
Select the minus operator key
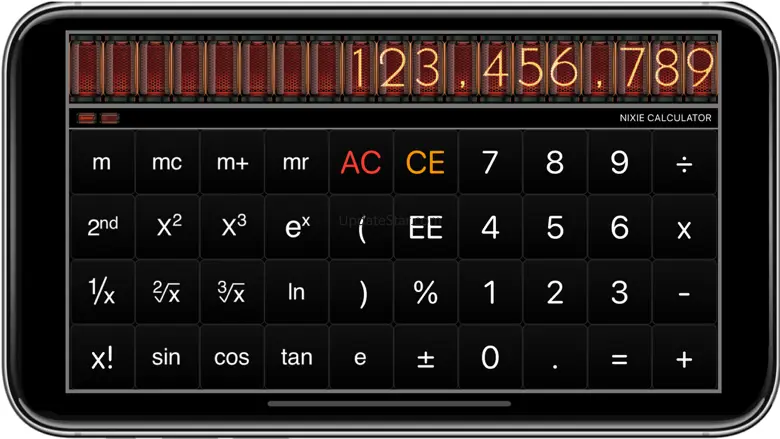[684, 292]
